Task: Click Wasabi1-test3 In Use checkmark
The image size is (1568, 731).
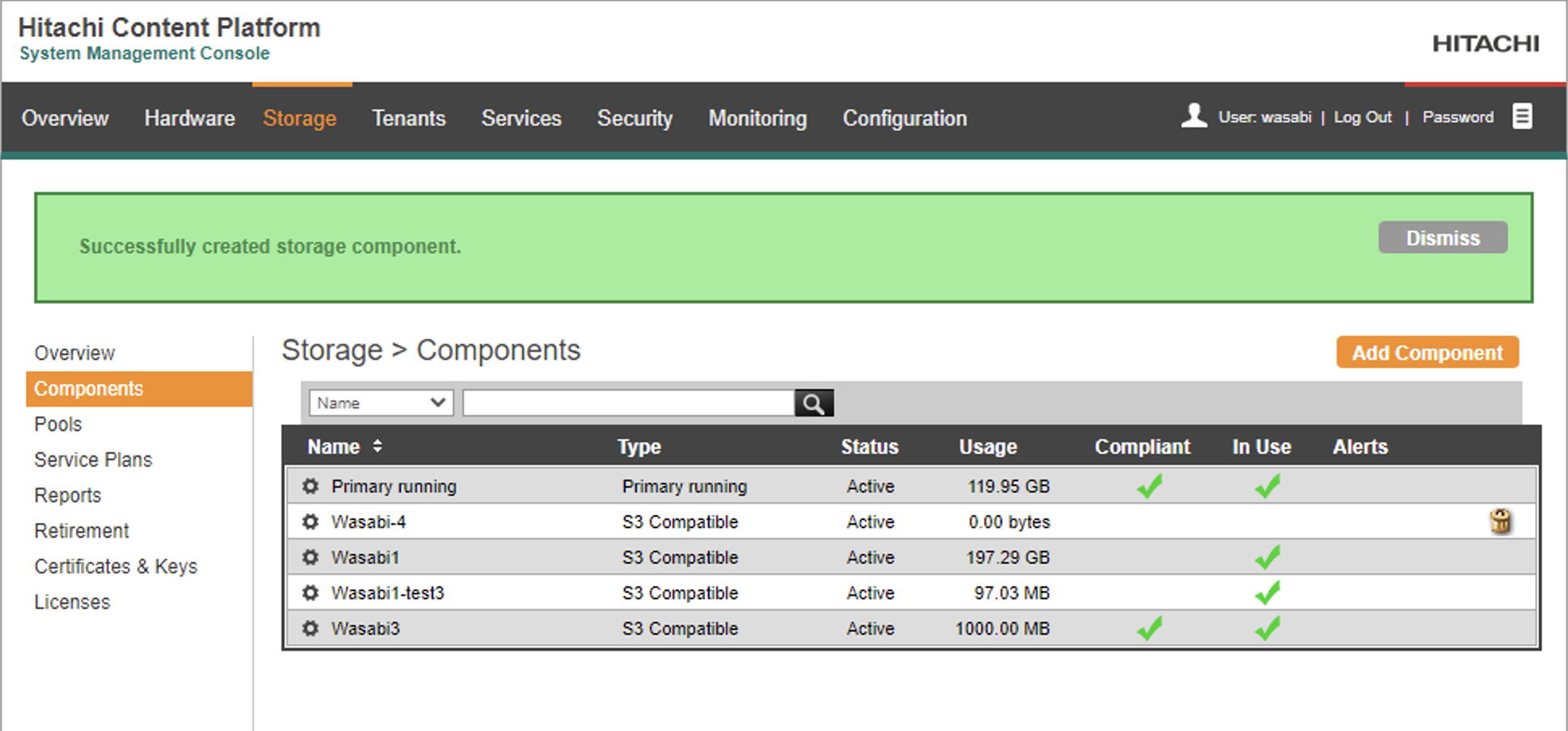Action: point(1267,593)
